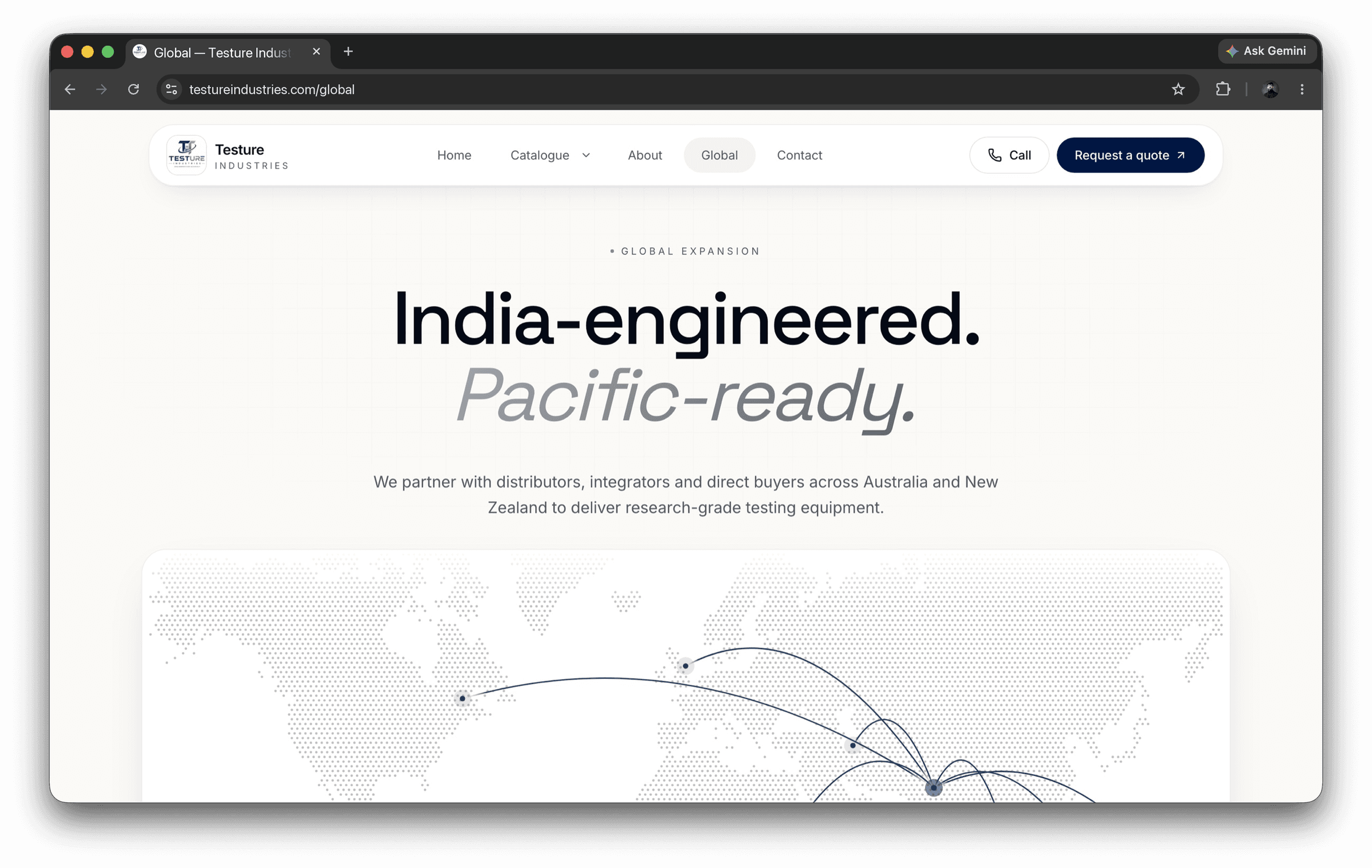This screenshot has width=1372, height=868.
Task: Click Request a quote button
Action: (x=1130, y=155)
